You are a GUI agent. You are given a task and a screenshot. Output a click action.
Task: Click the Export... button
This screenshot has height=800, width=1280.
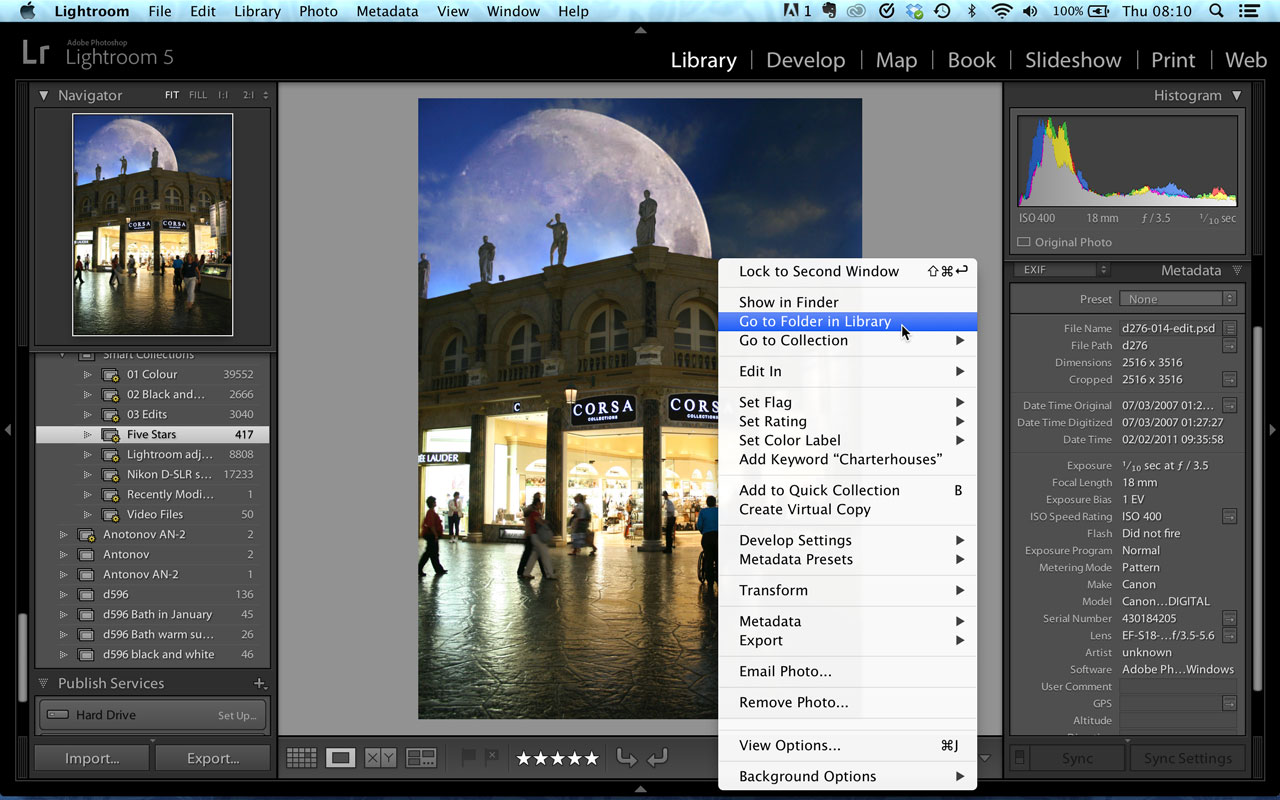tap(213, 758)
